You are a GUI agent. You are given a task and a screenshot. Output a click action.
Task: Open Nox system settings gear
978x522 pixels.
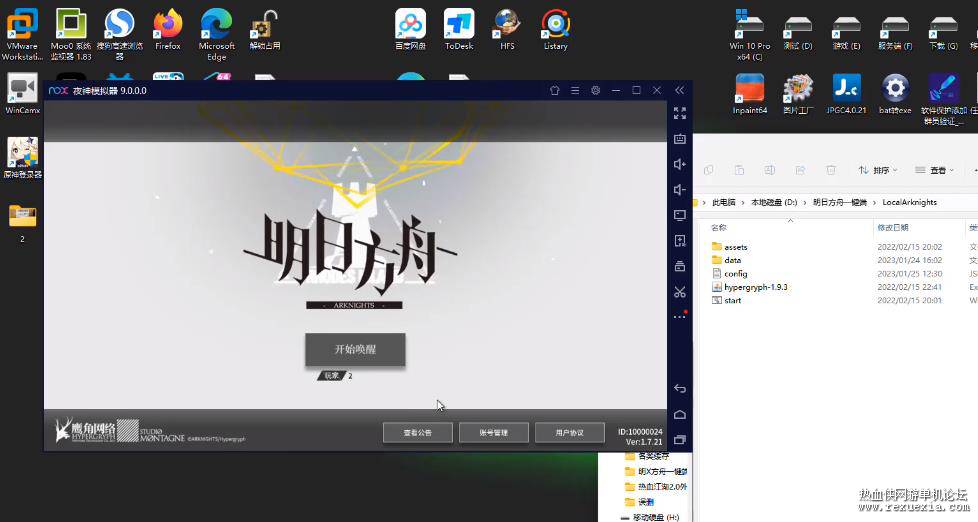point(596,90)
